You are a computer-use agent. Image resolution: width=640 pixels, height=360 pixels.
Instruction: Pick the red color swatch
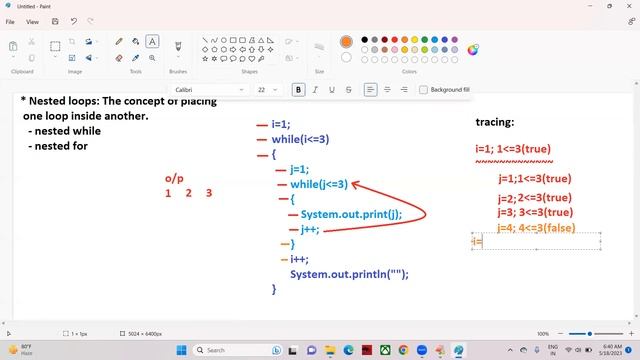[x=394, y=40]
